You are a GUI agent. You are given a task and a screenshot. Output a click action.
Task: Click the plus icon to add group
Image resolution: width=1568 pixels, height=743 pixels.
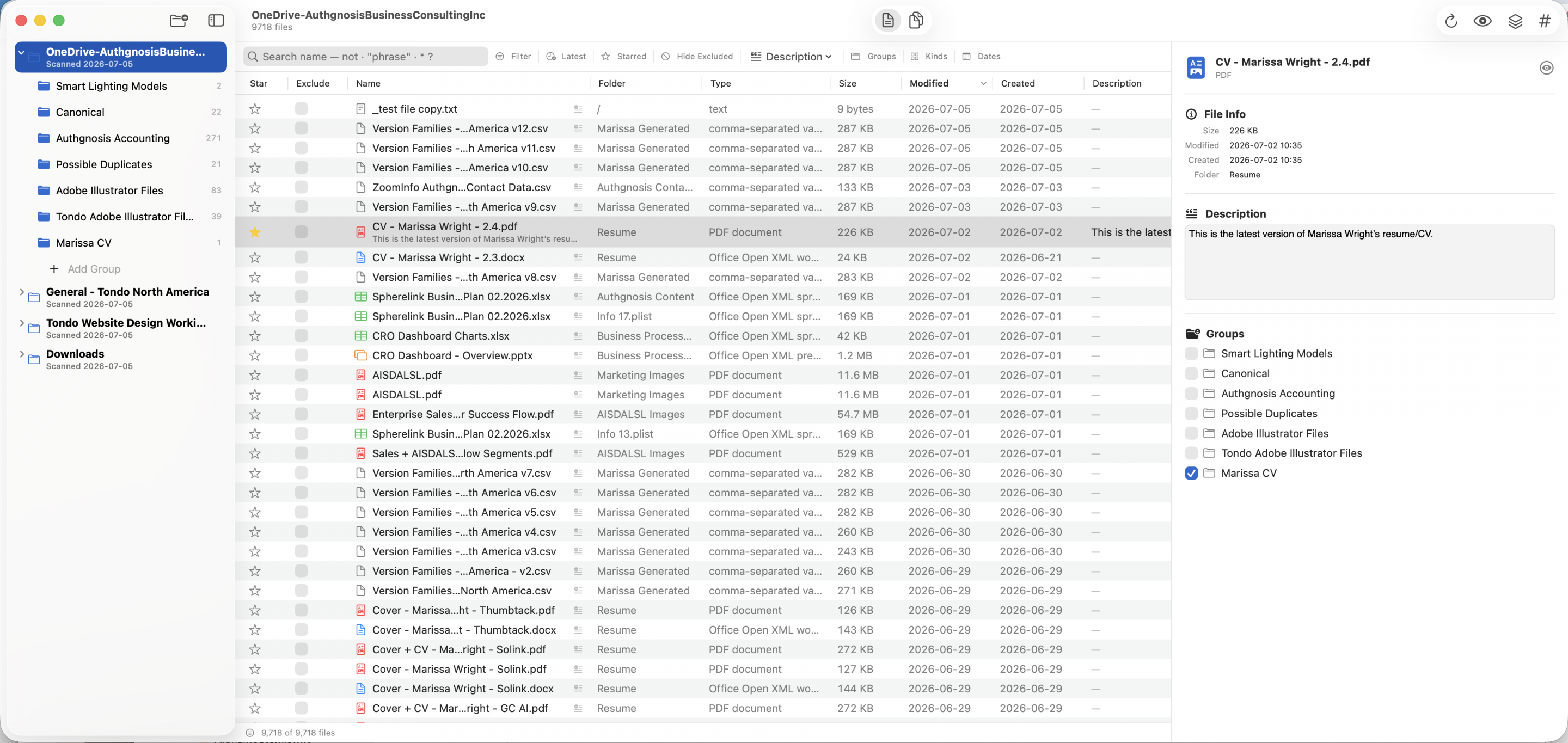coord(54,269)
